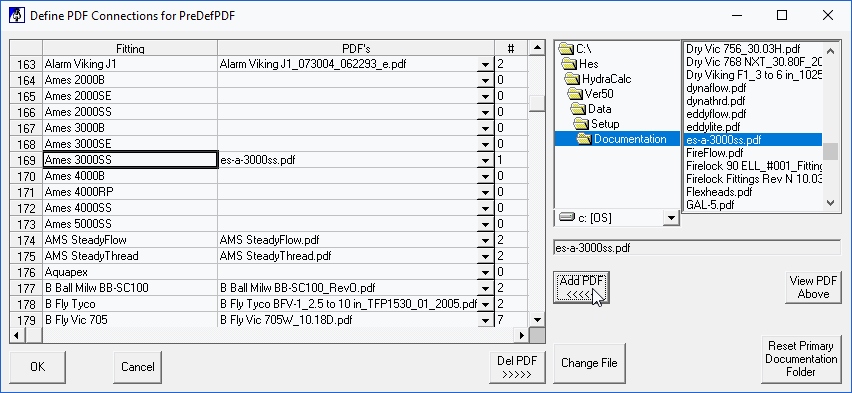This screenshot has width=852, height=393.
Task: Click the table horizontal scrollbar right arrow
Action: [x=522, y=335]
